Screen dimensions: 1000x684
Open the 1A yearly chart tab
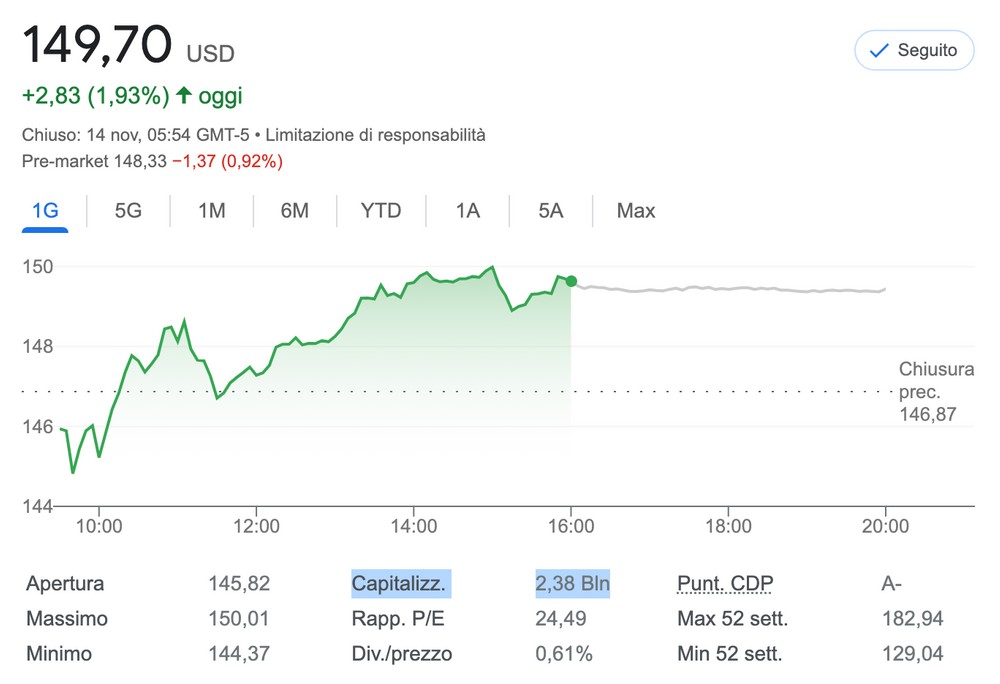pyautogui.click(x=467, y=210)
